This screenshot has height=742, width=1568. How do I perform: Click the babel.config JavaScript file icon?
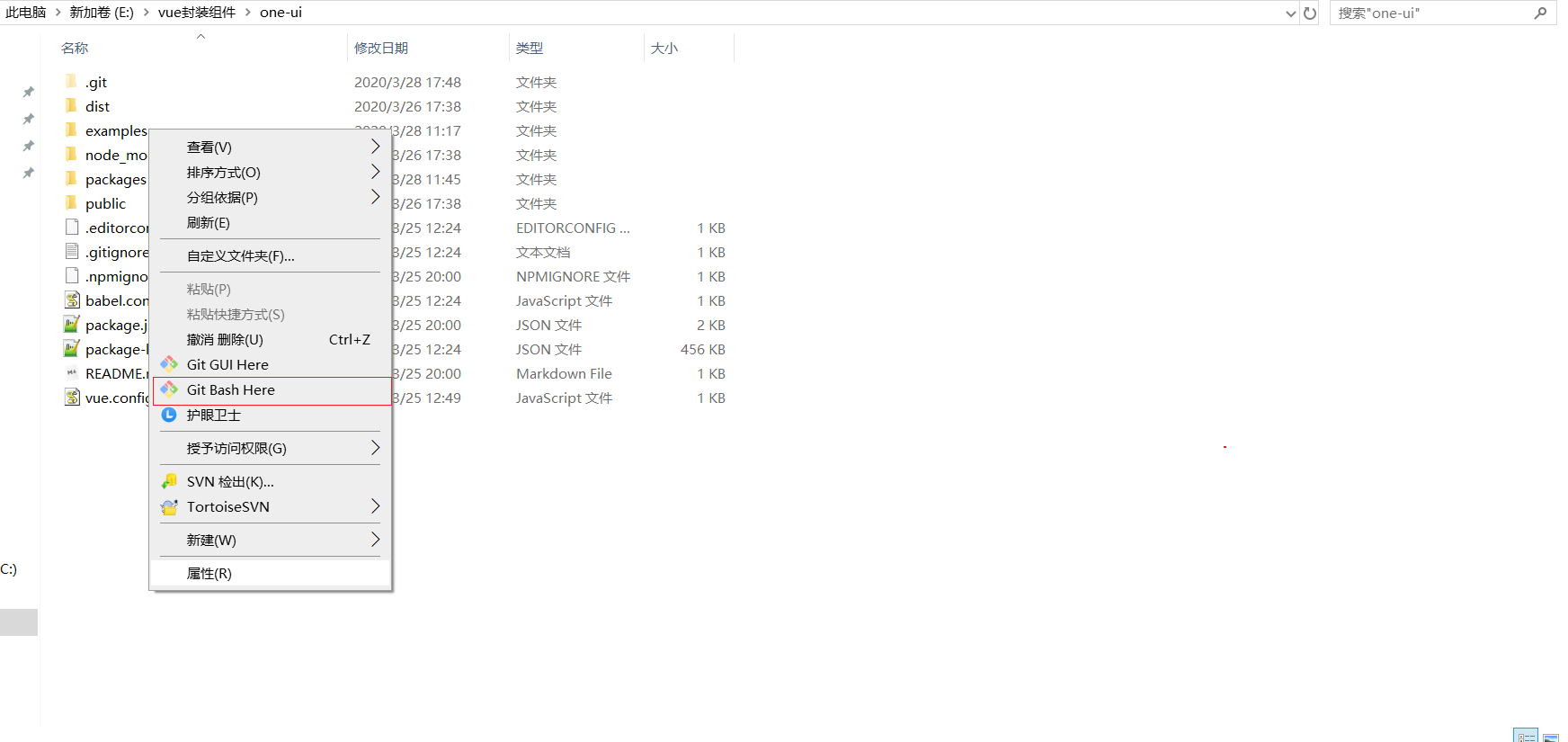point(72,299)
